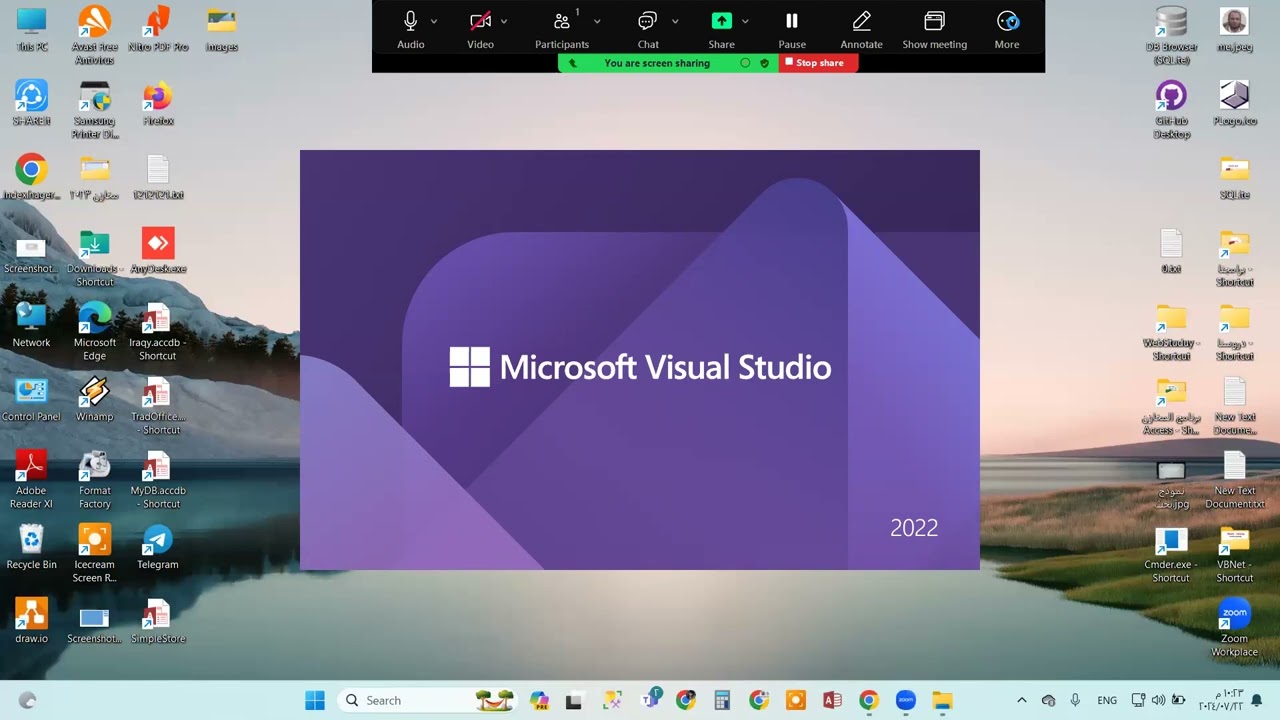1280x720 pixels.
Task: Select Cmder.exe - Shortcut icon
Action: point(1171,554)
